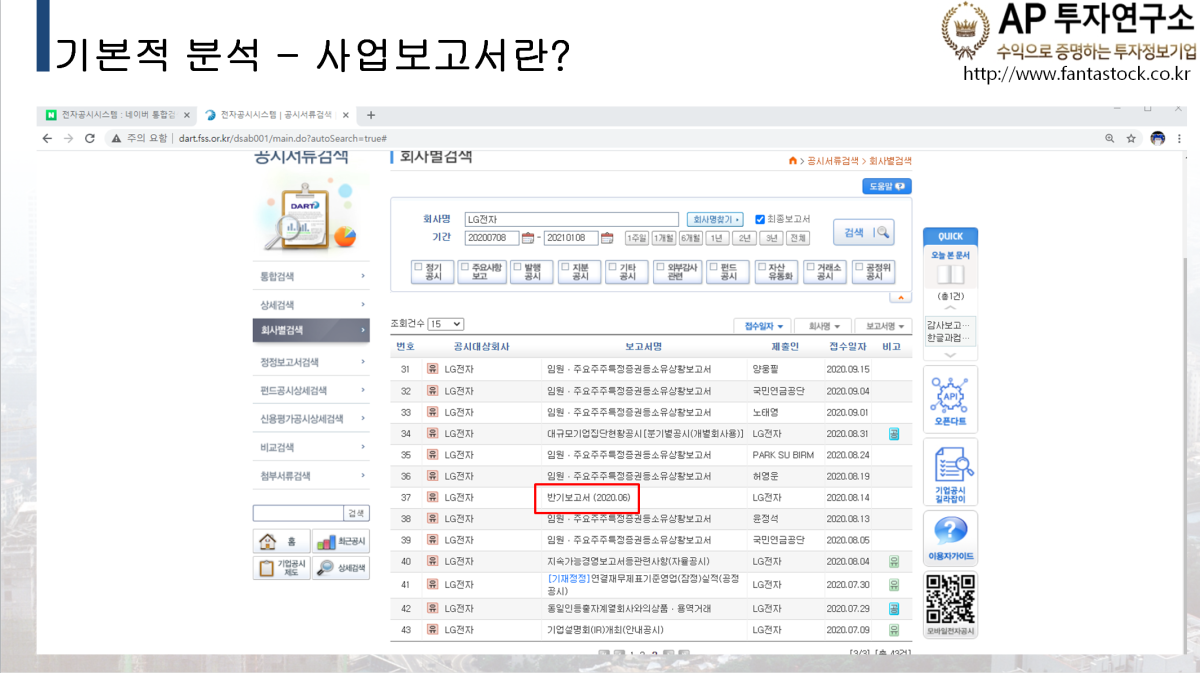This screenshot has width=1200, height=673.
Task: Click the sidebar quick search text box
Action: tap(298, 513)
